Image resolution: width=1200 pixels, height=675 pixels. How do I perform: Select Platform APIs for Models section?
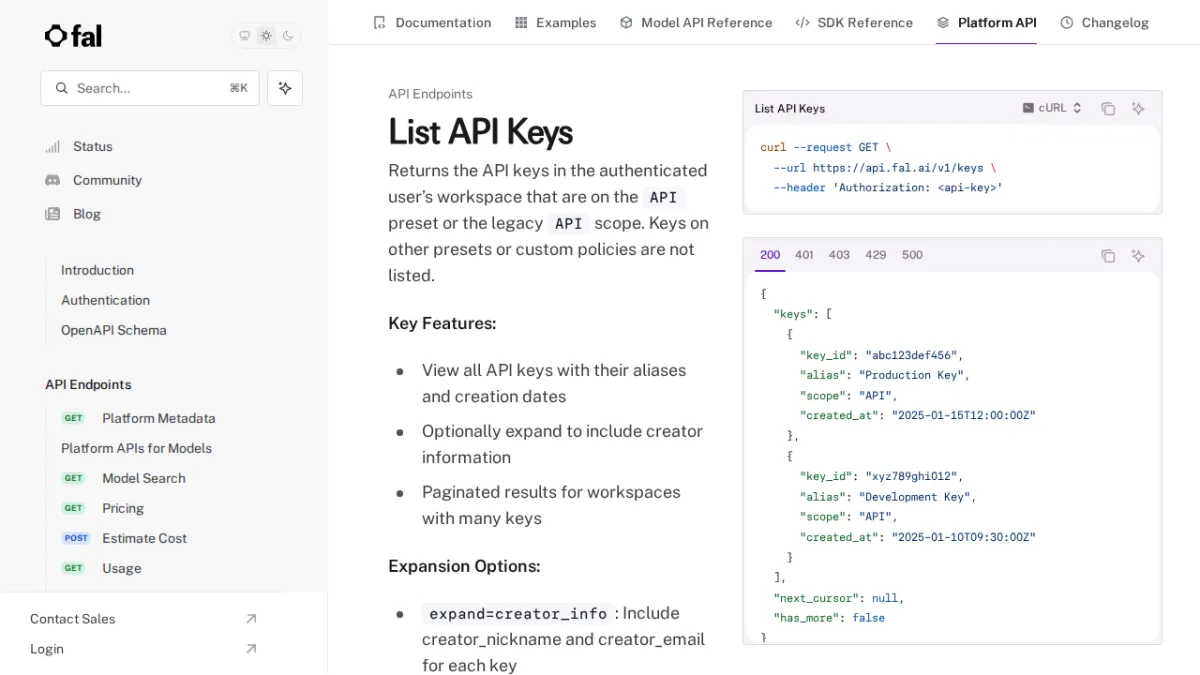pos(136,448)
